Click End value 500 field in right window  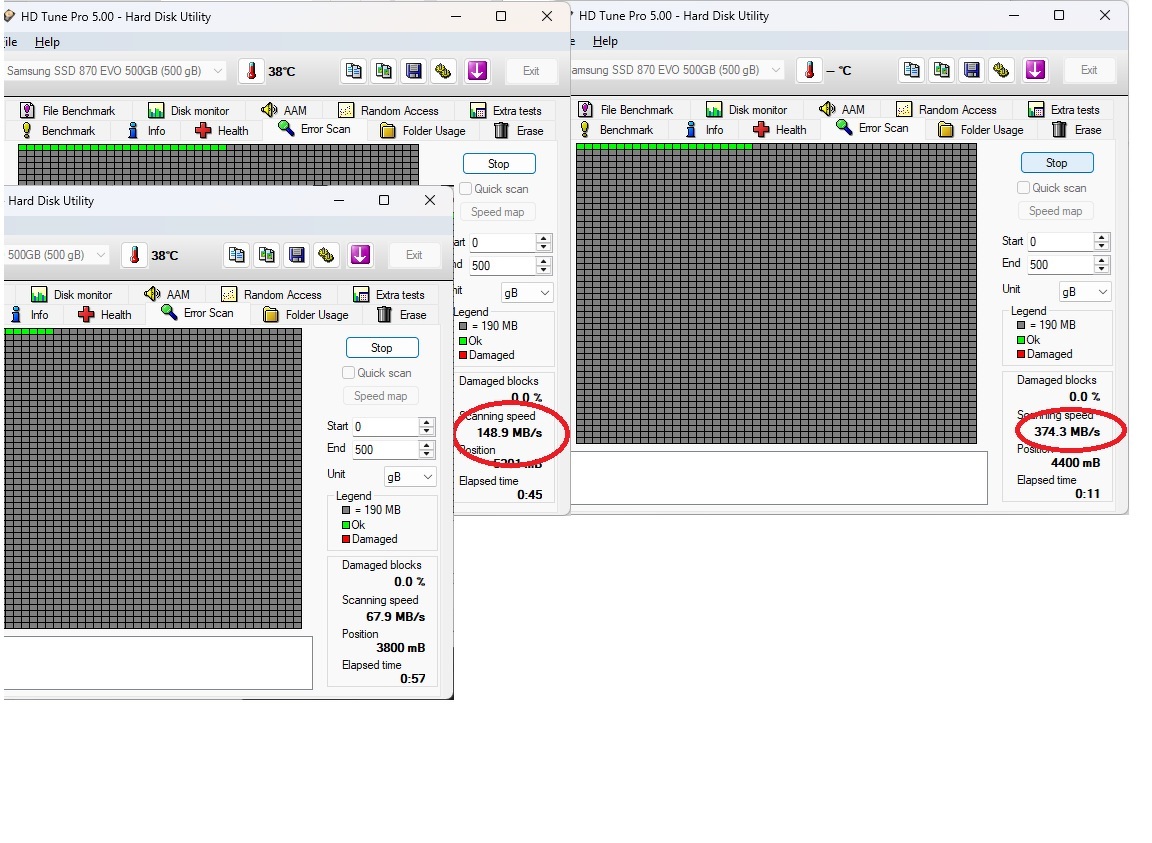[x=1060, y=264]
